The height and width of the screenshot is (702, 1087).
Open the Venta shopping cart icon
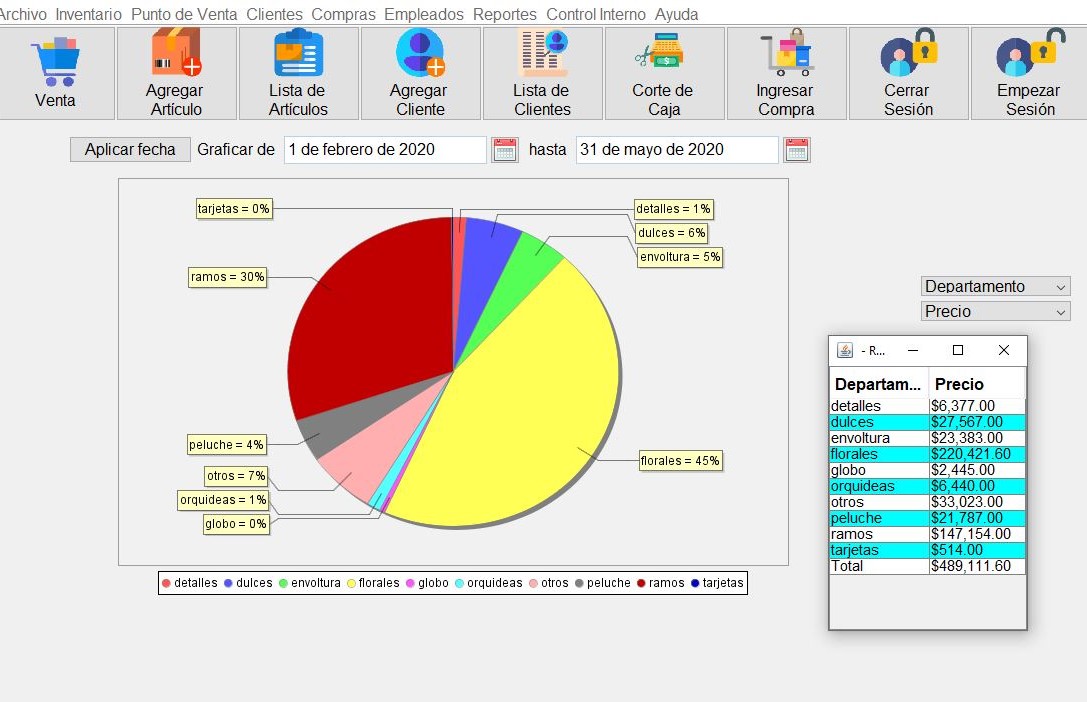[x=55, y=62]
